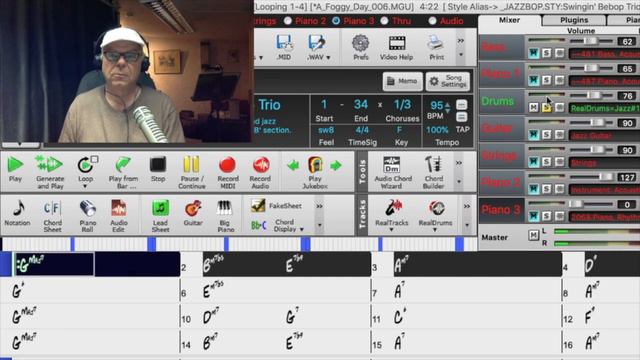This screenshot has width=640, height=360.
Task: Select the Audio track radio button
Action: point(432,21)
